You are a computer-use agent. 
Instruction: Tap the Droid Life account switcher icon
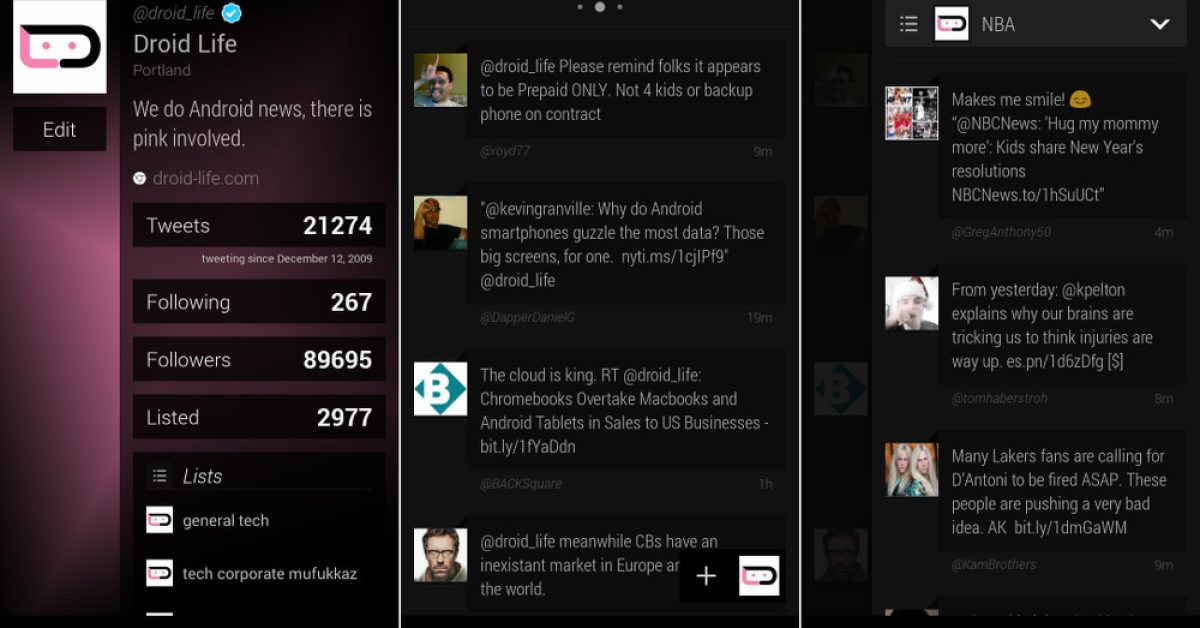point(759,576)
